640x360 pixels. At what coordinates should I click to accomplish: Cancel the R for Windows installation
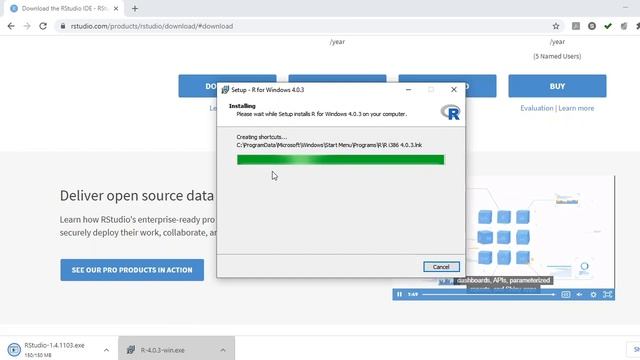(441, 267)
